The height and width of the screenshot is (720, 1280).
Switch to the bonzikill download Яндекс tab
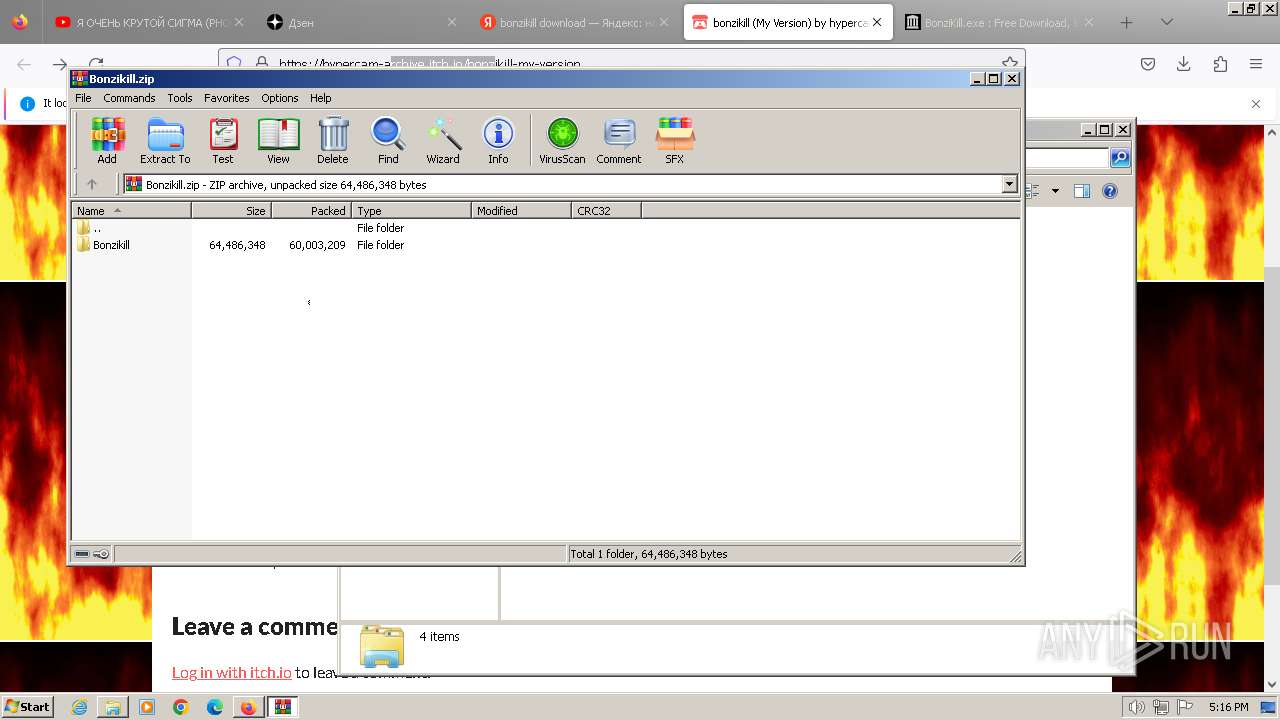(573, 22)
